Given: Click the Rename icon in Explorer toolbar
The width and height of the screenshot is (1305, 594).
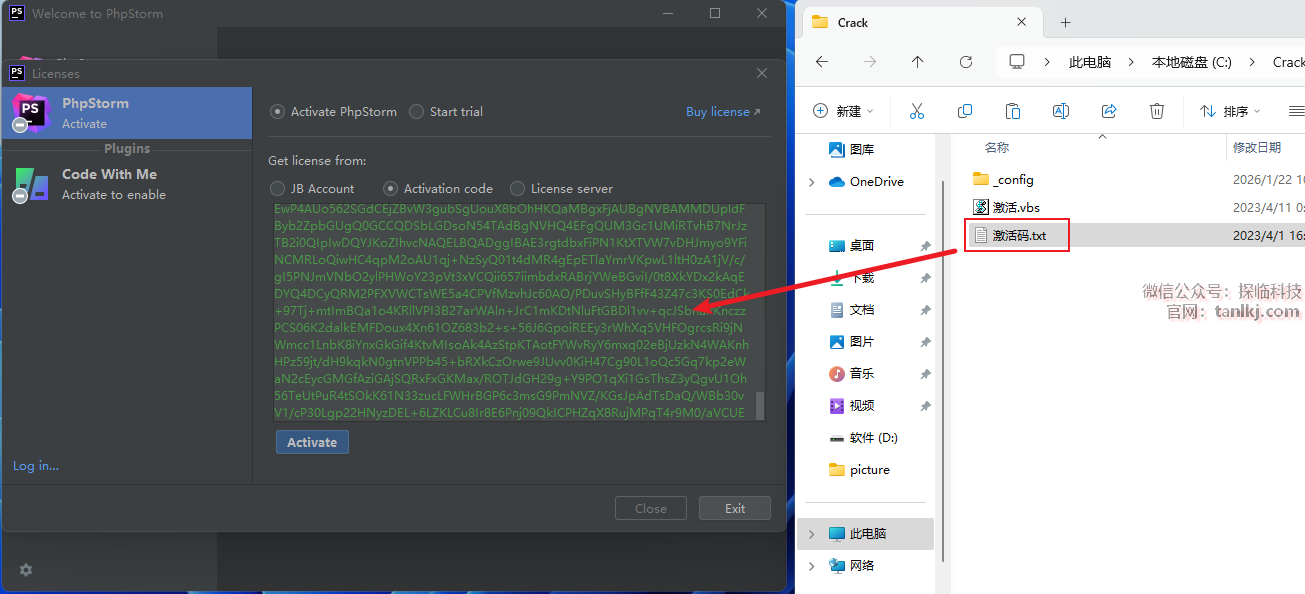Looking at the screenshot, I should [1060, 111].
